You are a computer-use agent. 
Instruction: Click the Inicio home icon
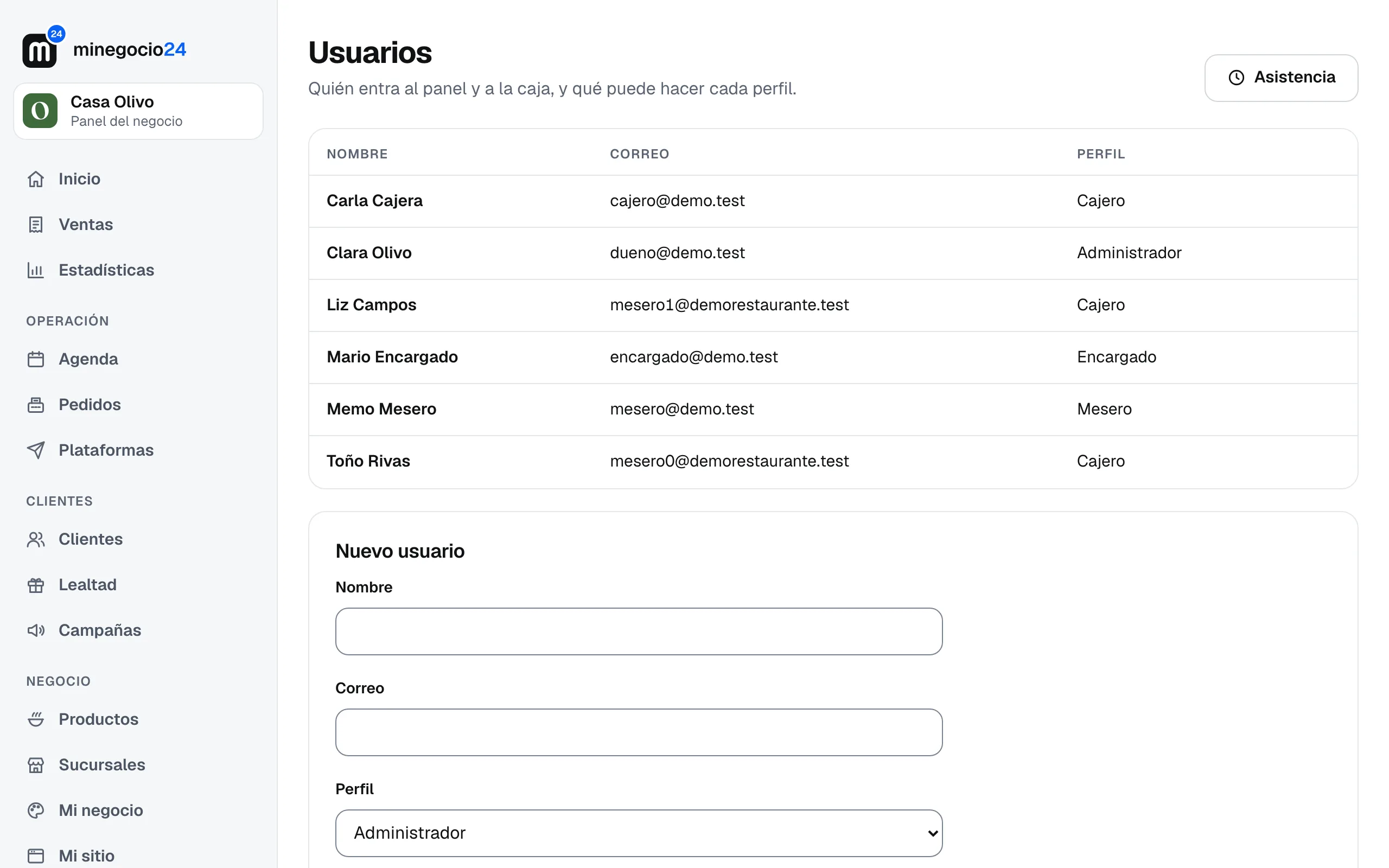(x=36, y=179)
